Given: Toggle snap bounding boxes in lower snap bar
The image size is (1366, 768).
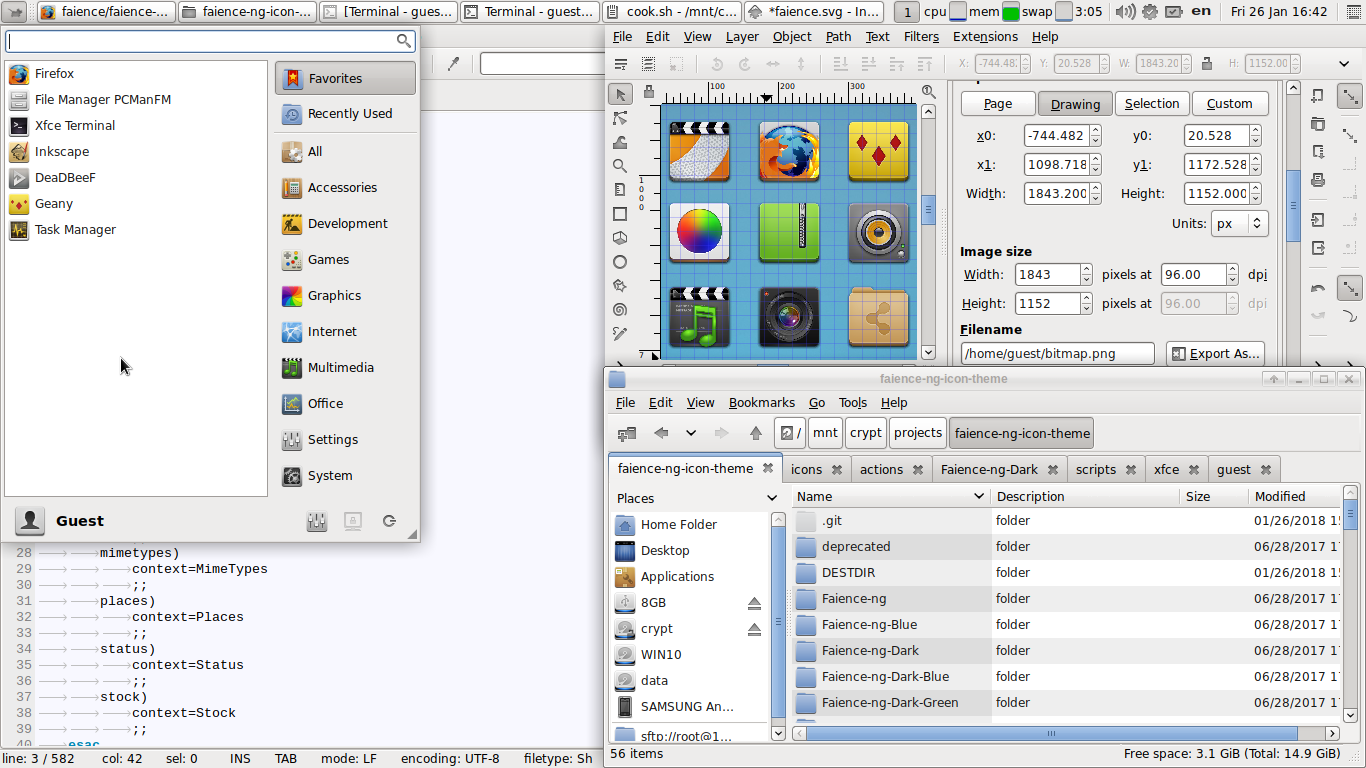Looking at the screenshot, I should (x=1350, y=288).
